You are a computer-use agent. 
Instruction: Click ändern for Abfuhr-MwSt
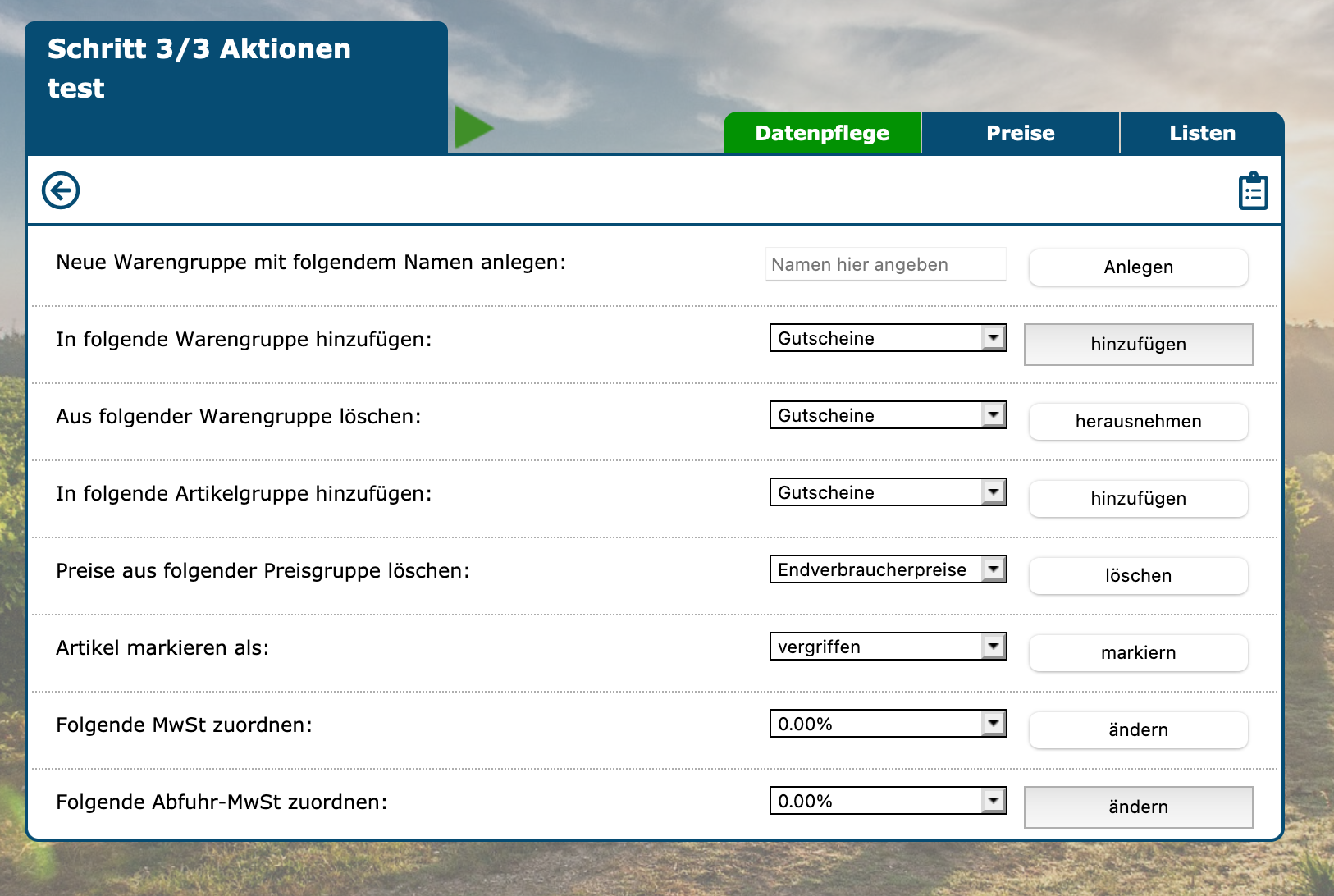[x=1138, y=807]
